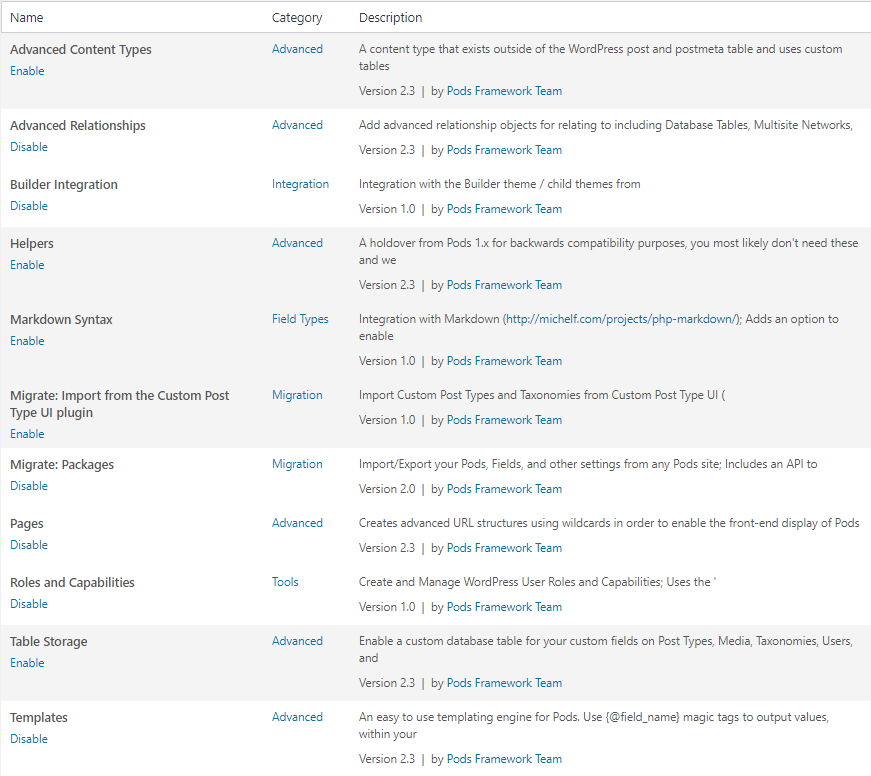Filter by Integration category link
The image size is (871, 776).
(x=301, y=184)
